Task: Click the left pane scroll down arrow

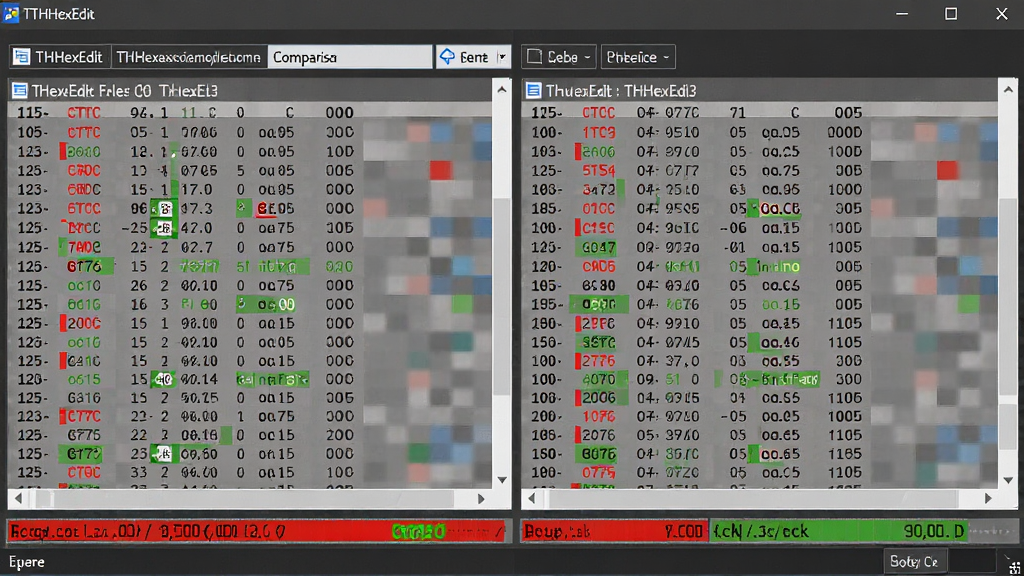Action: point(502,480)
